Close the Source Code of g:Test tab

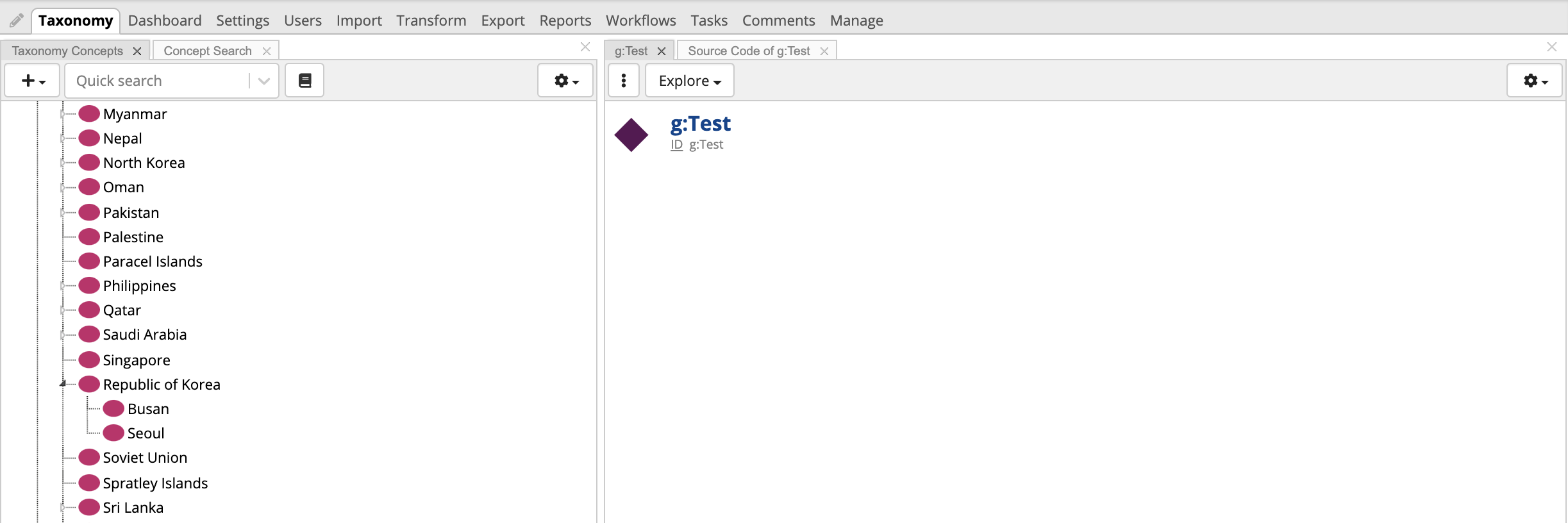click(824, 51)
